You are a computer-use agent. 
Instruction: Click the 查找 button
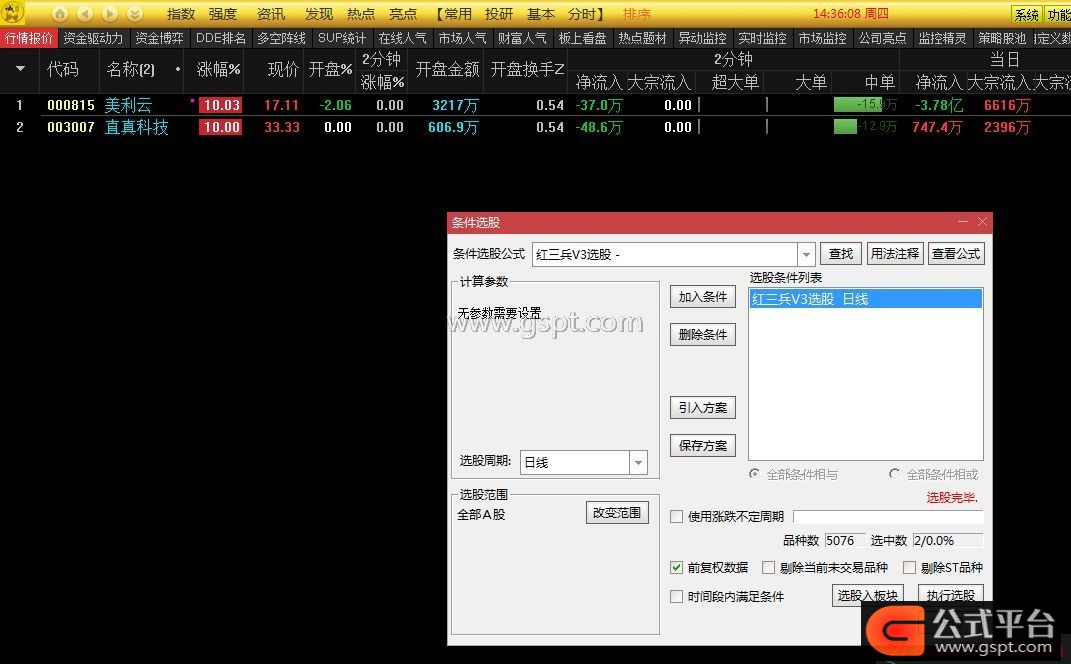point(841,254)
